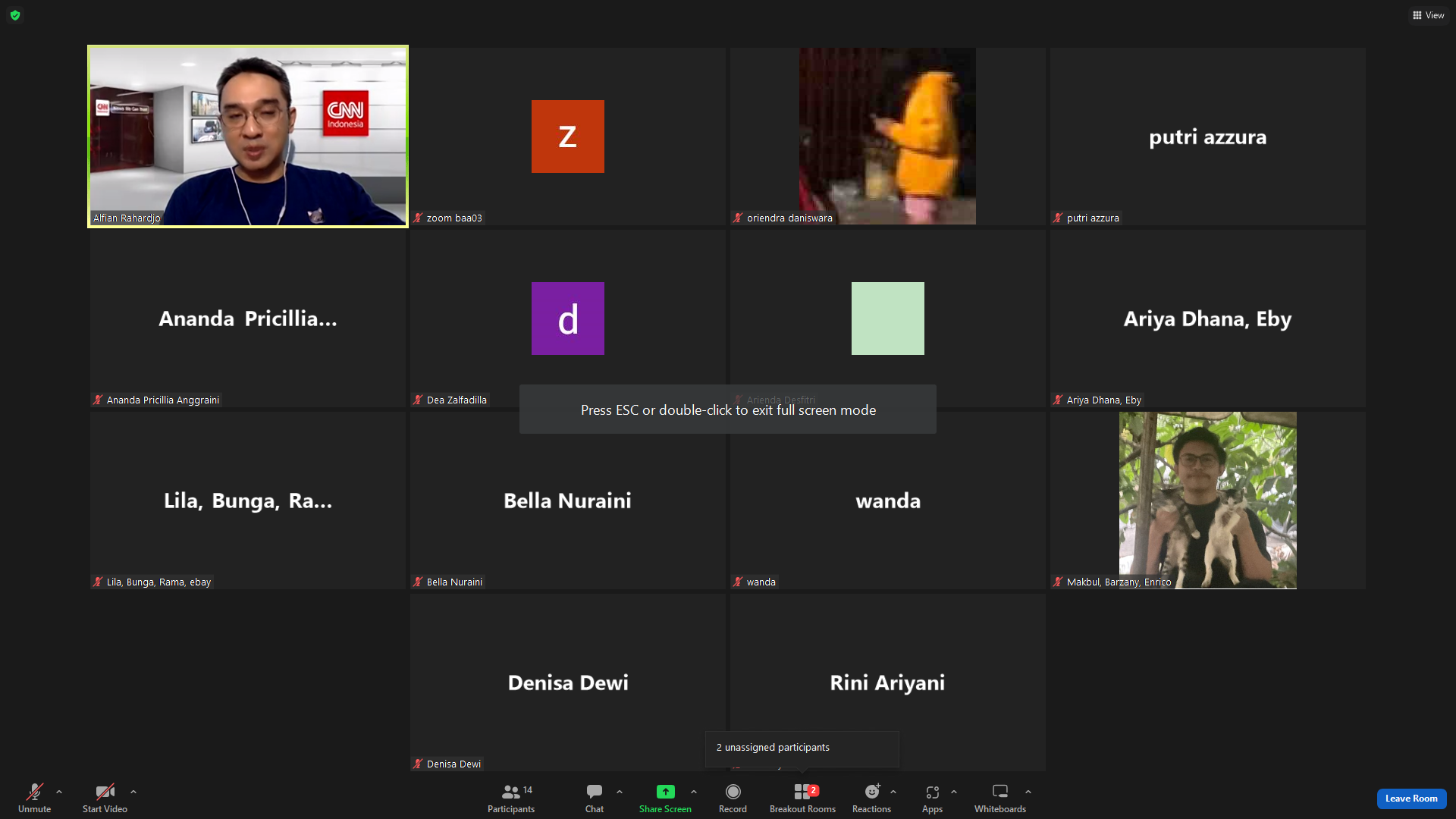Open Breakout Rooms
This screenshot has width=1456, height=819.
point(802,798)
